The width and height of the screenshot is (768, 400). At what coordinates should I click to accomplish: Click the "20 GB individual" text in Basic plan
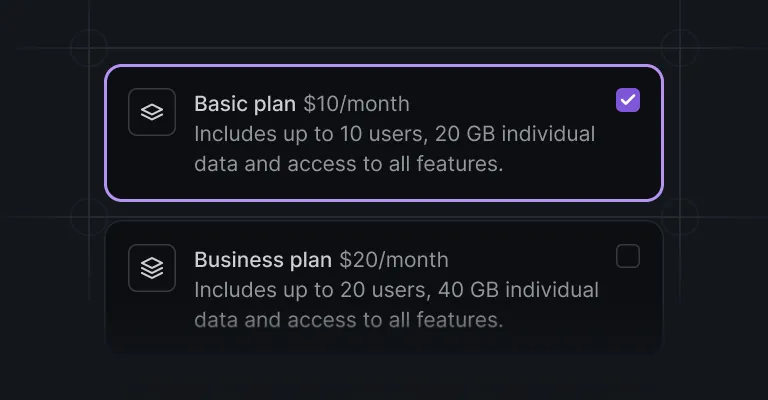coord(515,134)
